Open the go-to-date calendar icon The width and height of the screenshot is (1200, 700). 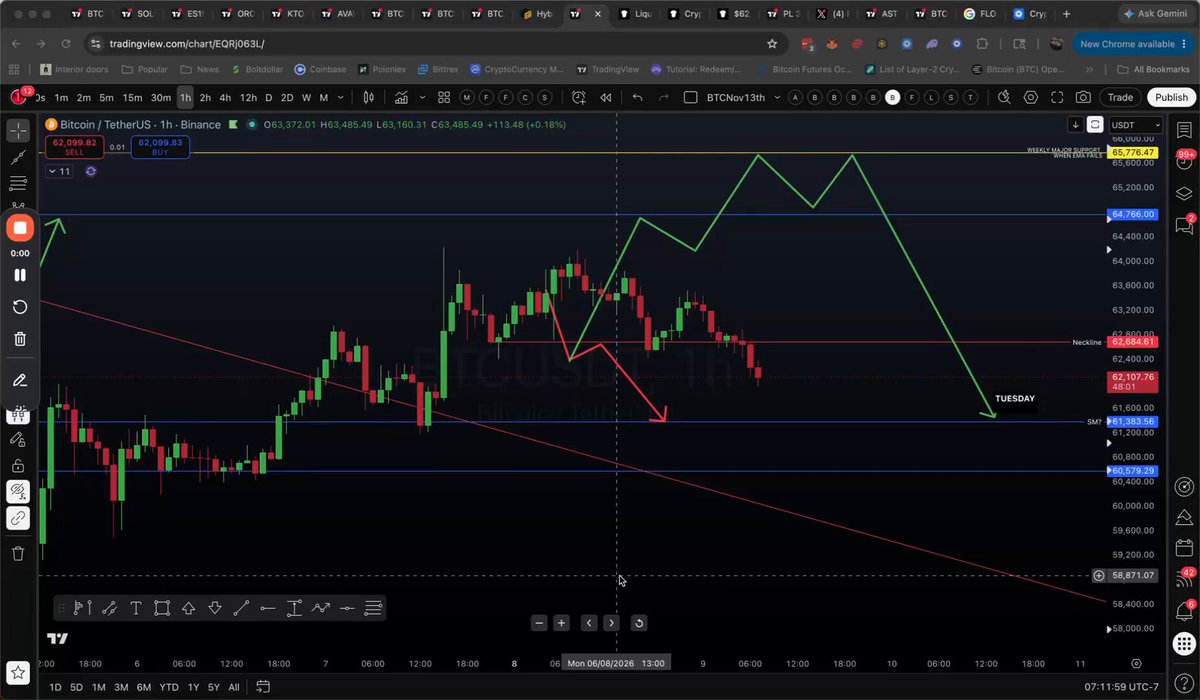pos(264,687)
